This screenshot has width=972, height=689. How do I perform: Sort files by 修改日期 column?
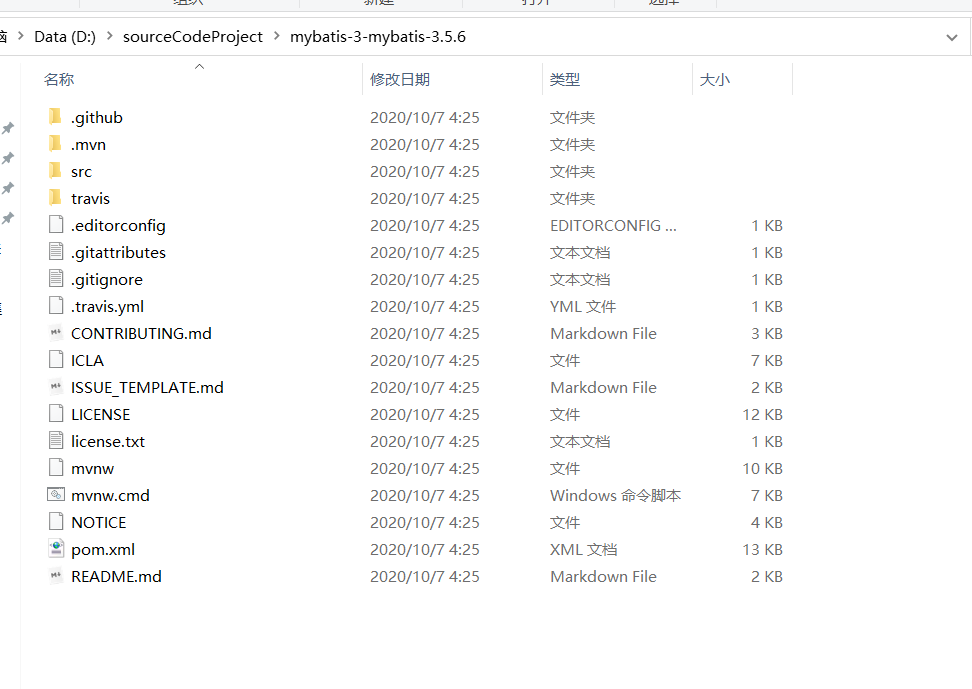coord(400,79)
